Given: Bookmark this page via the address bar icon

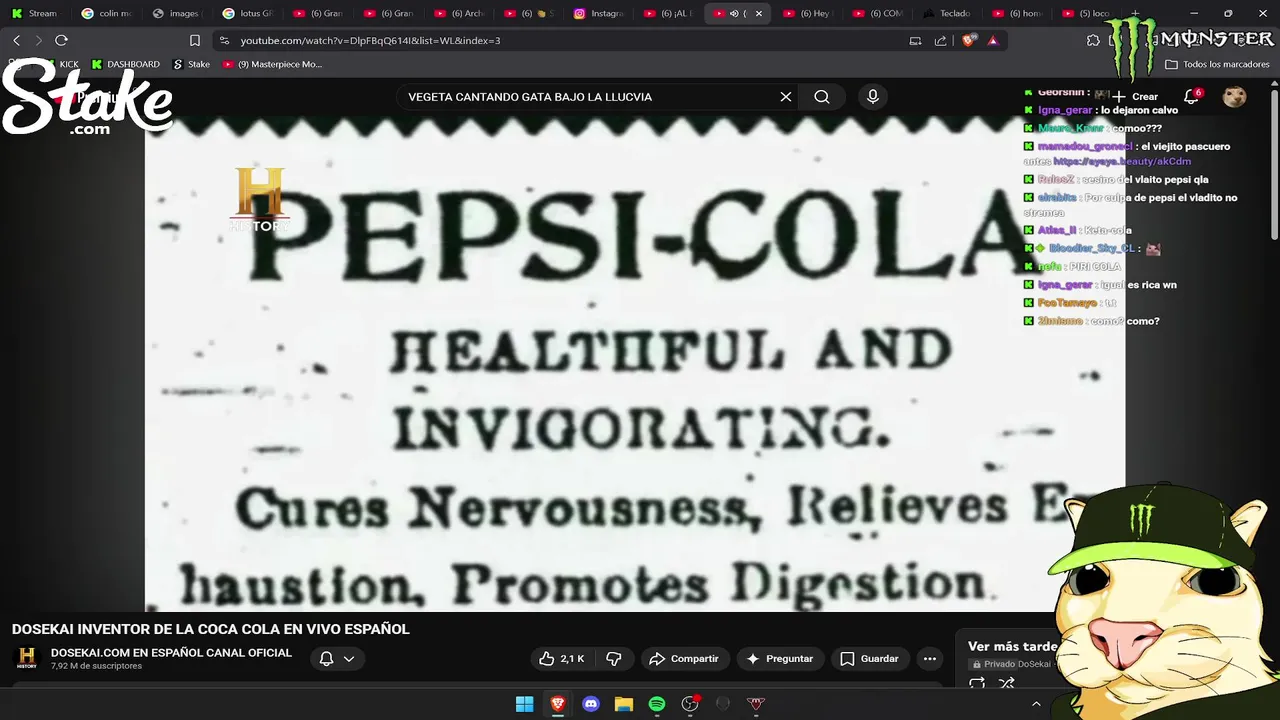Looking at the screenshot, I should point(195,41).
